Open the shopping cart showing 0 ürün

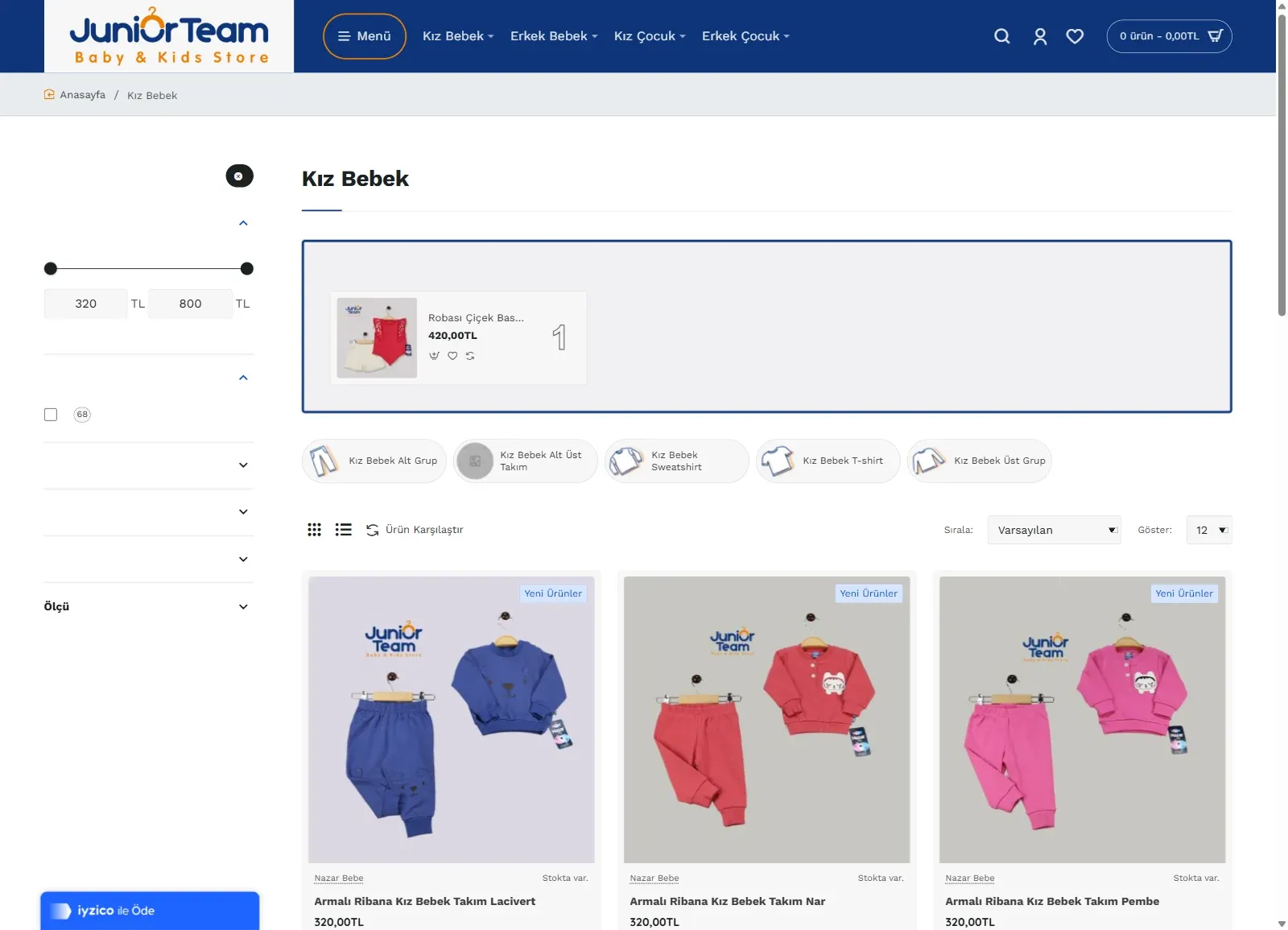click(x=1169, y=36)
